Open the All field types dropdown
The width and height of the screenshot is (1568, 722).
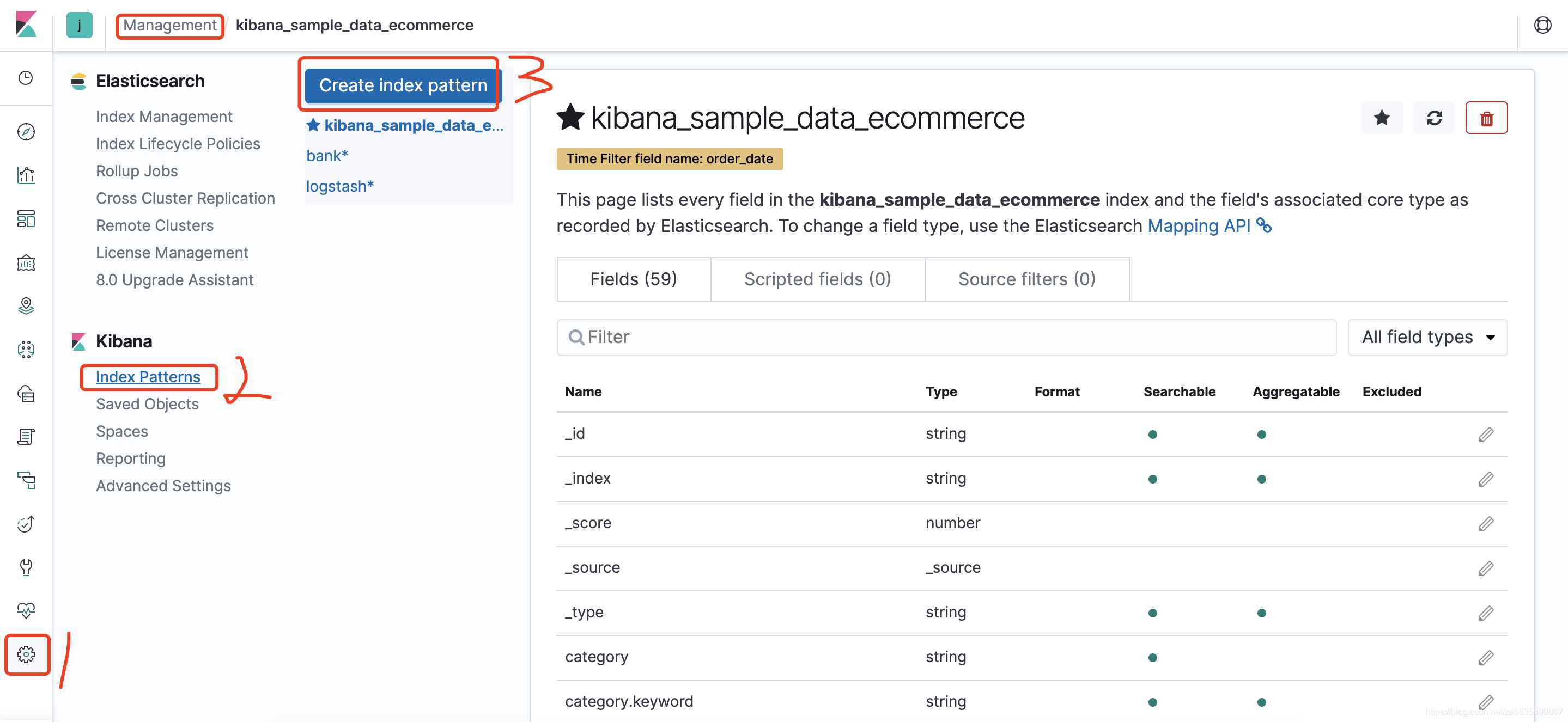click(x=1427, y=337)
